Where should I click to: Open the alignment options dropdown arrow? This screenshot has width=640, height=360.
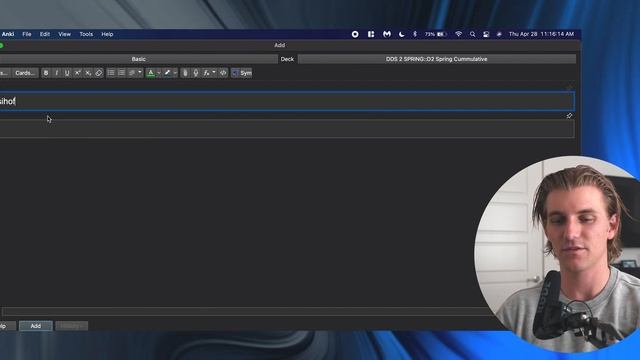coord(140,73)
